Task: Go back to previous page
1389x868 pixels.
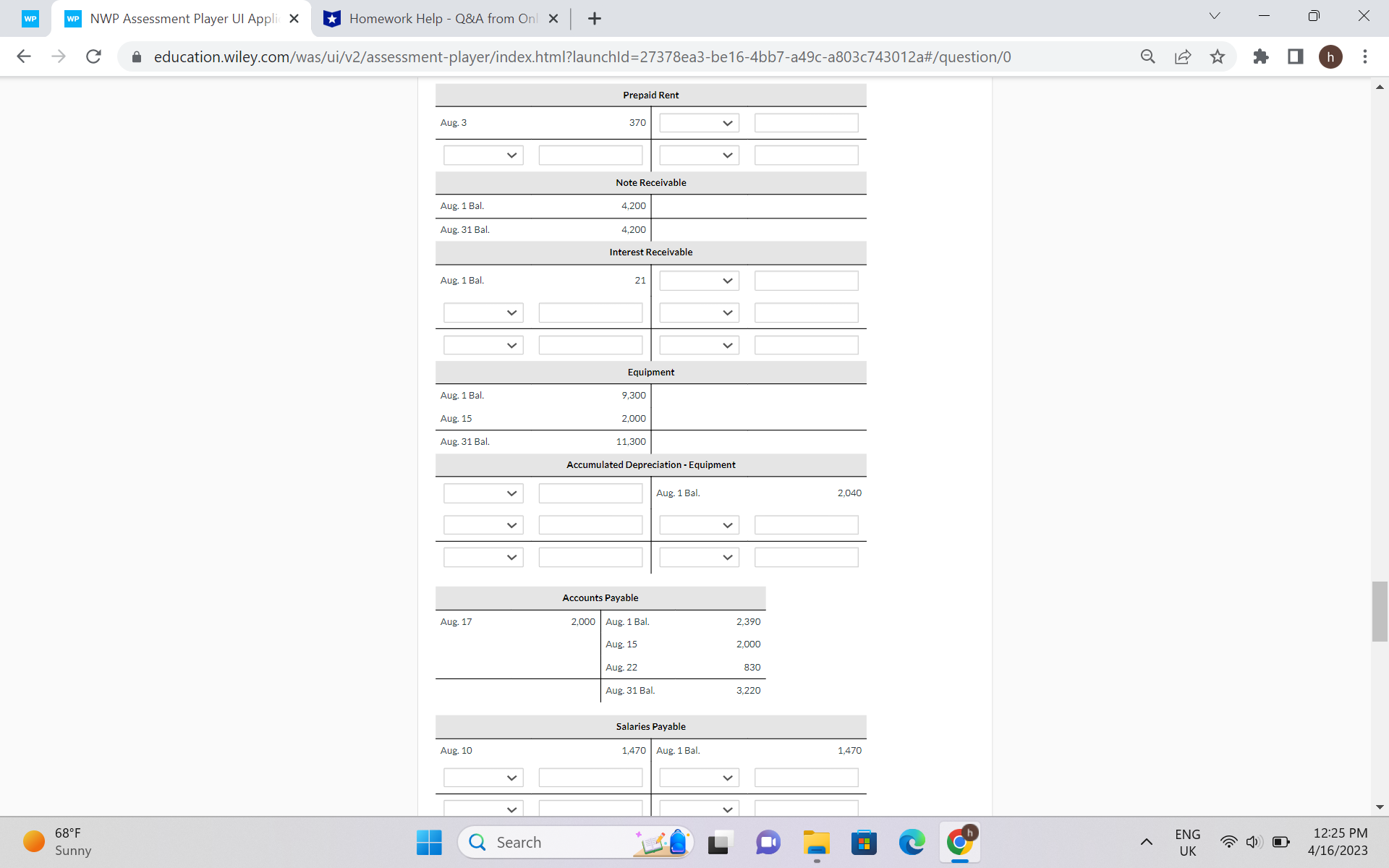Action: coord(24,56)
